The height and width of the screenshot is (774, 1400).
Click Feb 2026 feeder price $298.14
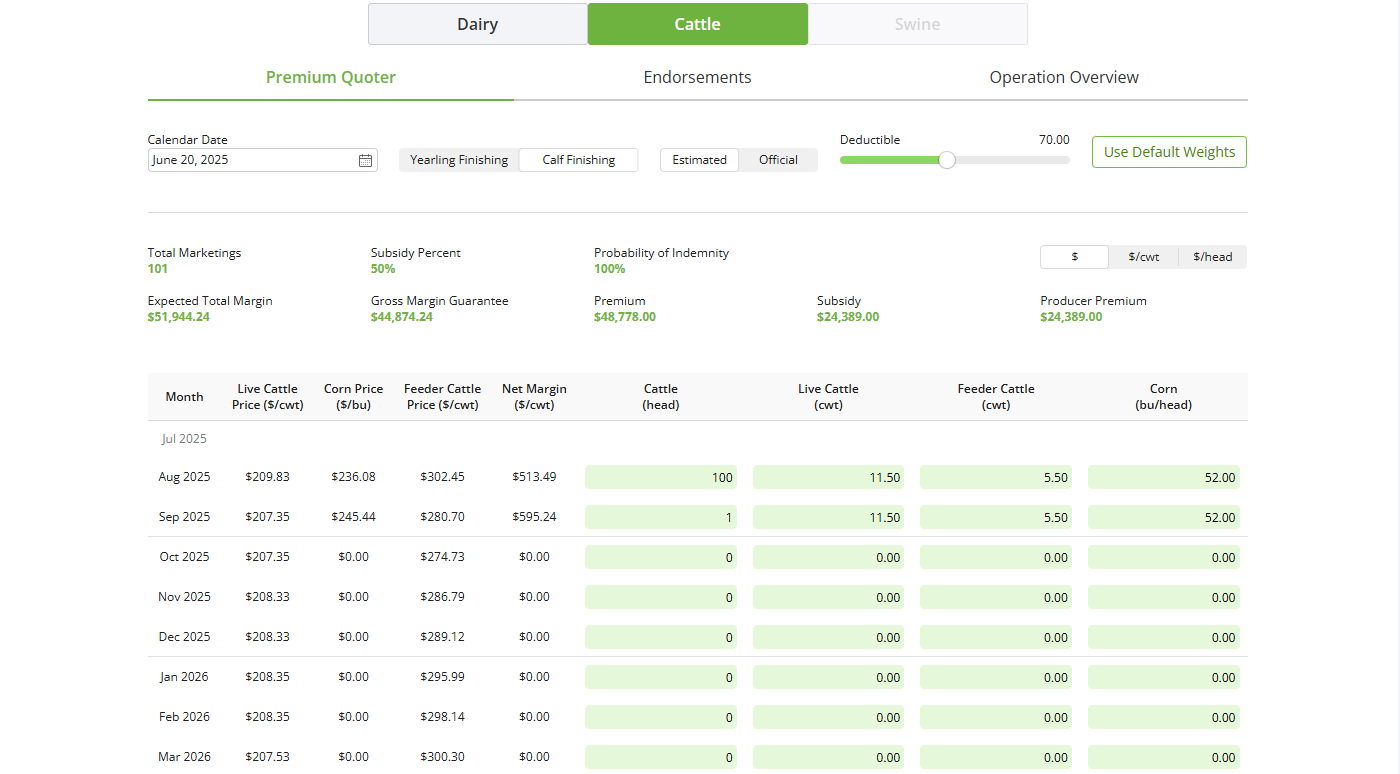tap(442, 717)
